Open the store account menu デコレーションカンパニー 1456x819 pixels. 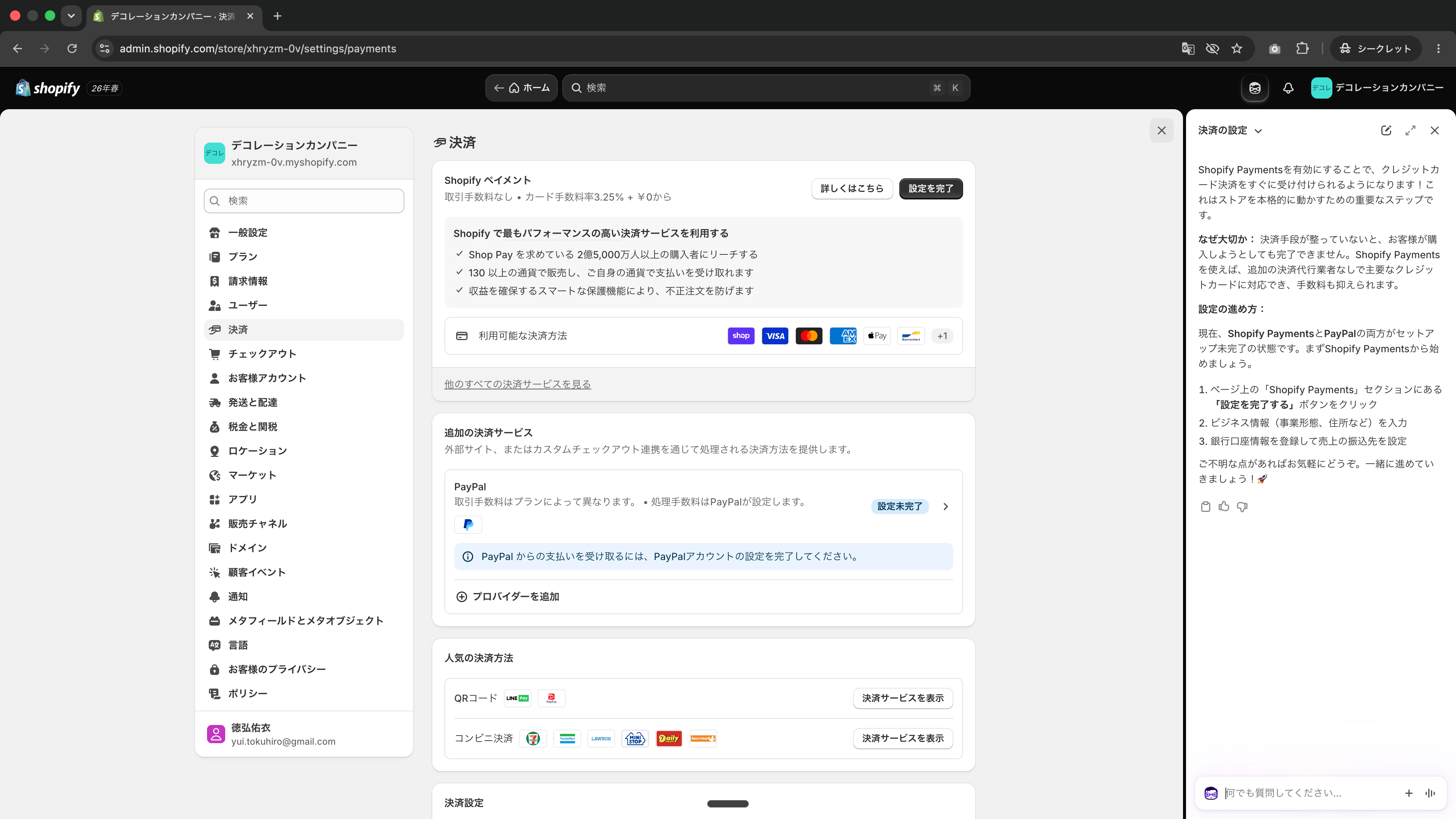(x=1377, y=88)
